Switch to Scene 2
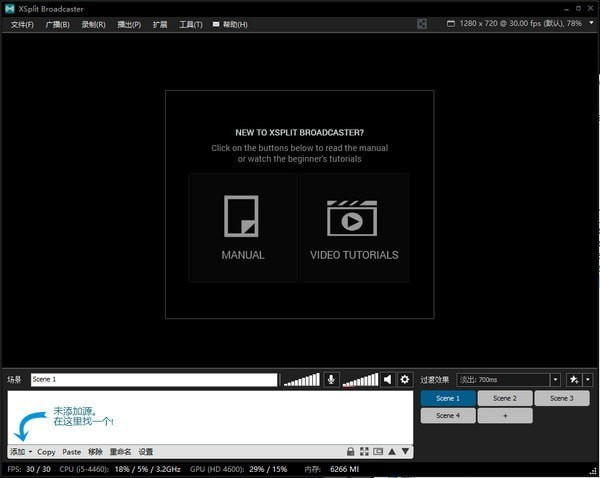This screenshot has height=478, width=600. [x=505, y=398]
